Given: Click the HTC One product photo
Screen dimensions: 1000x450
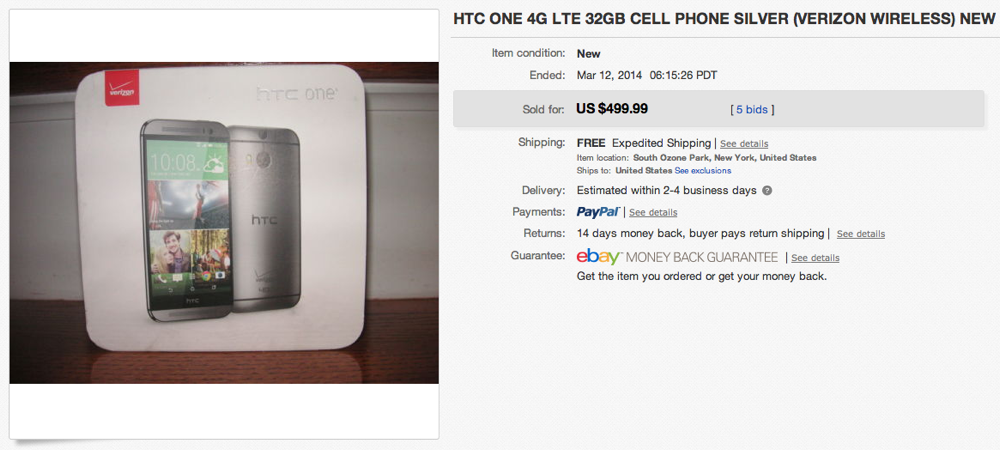Looking at the screenshot, I should pyautogui.click(x=224, y=222).
